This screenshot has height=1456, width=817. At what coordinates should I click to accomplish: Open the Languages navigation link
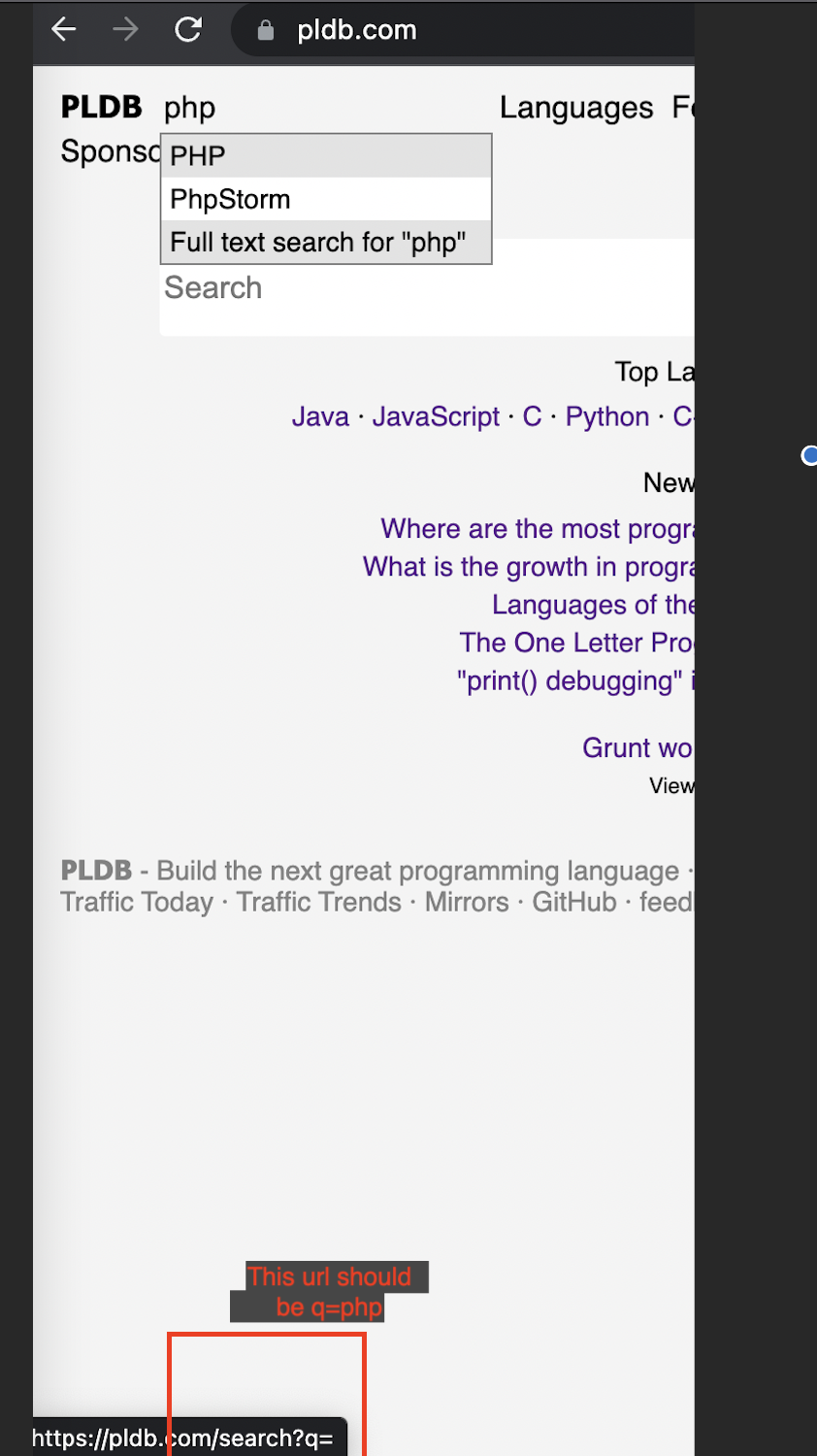[x=576, y=108]
